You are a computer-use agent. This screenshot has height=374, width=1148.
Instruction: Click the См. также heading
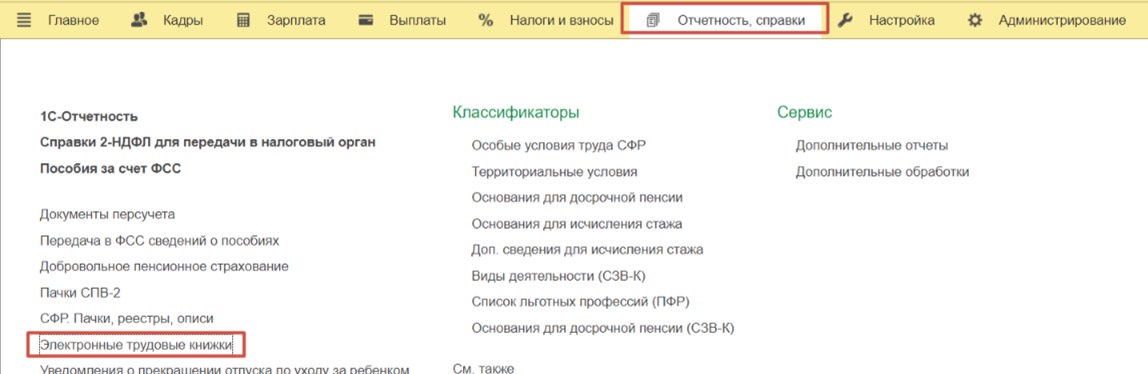pyautogui.click(x=483, y=368)
